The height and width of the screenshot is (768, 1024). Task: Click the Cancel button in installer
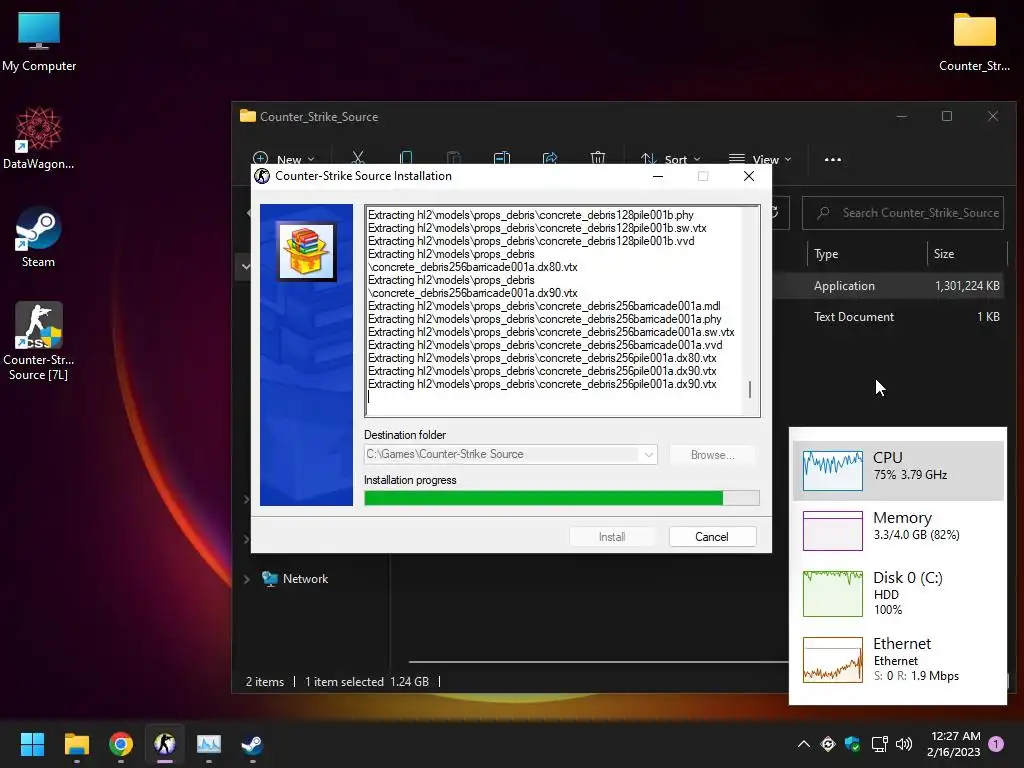point(712,537)
